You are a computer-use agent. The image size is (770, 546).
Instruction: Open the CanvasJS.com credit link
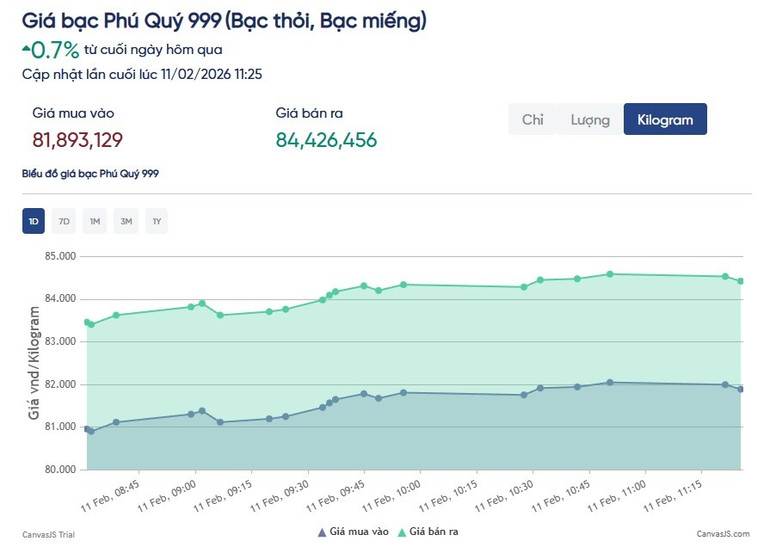coord(722,534)
